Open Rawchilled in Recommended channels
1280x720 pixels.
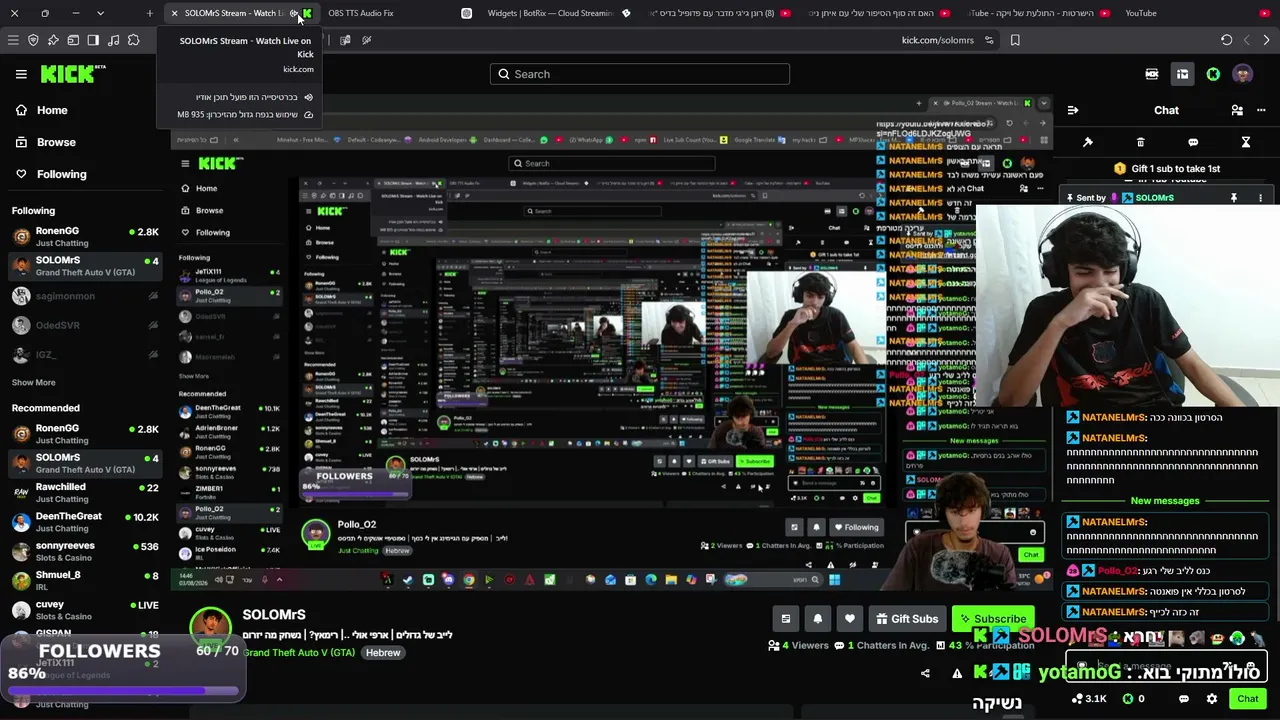(85, 492)
